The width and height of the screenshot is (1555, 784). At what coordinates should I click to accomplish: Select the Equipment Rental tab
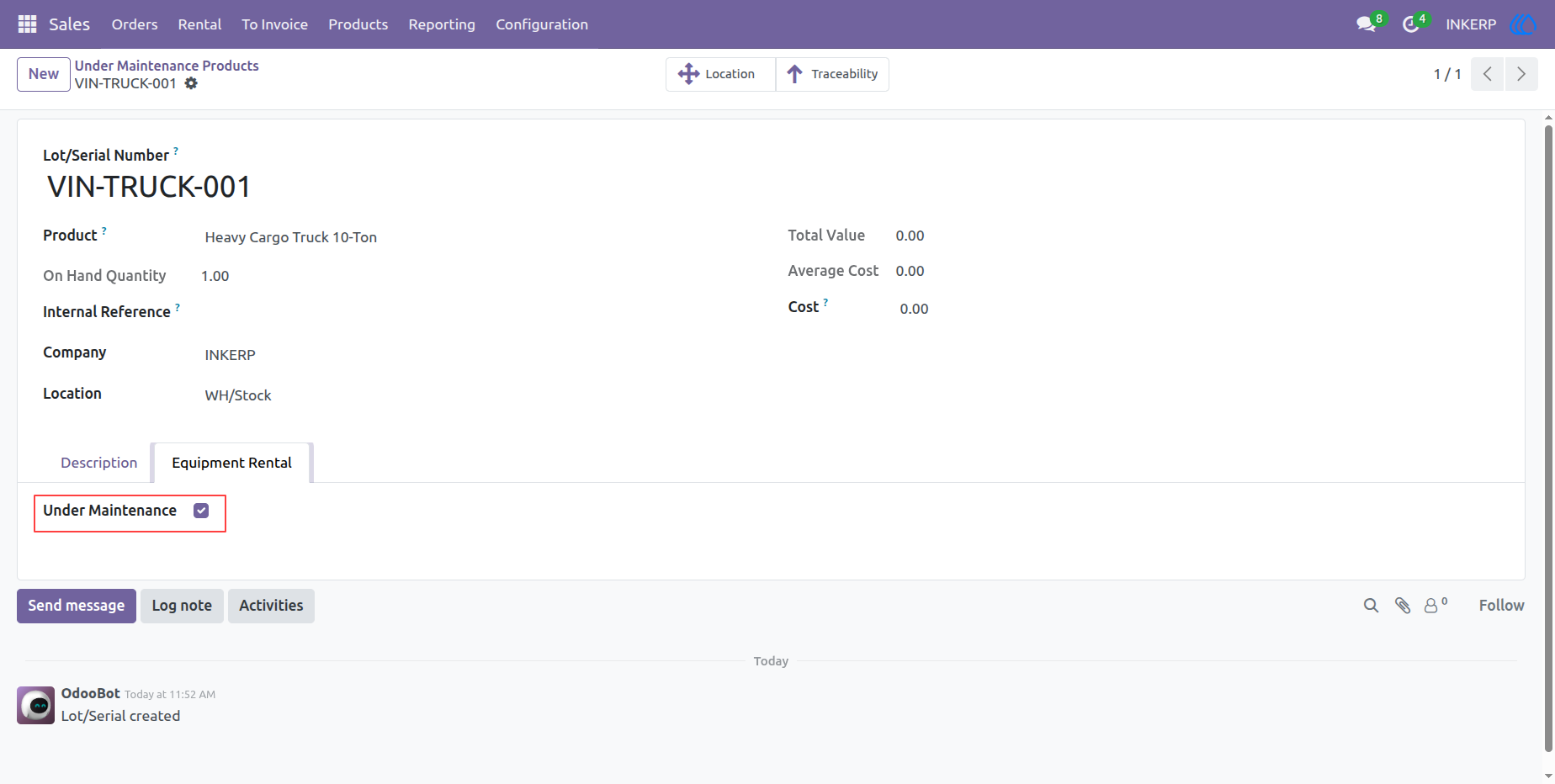(x=232, y=463)
